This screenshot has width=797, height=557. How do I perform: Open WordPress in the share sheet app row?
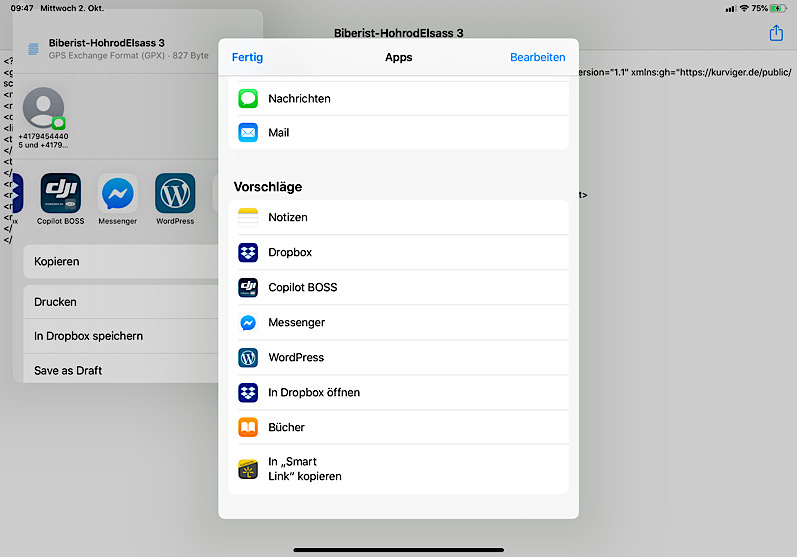tap(175, 193)
